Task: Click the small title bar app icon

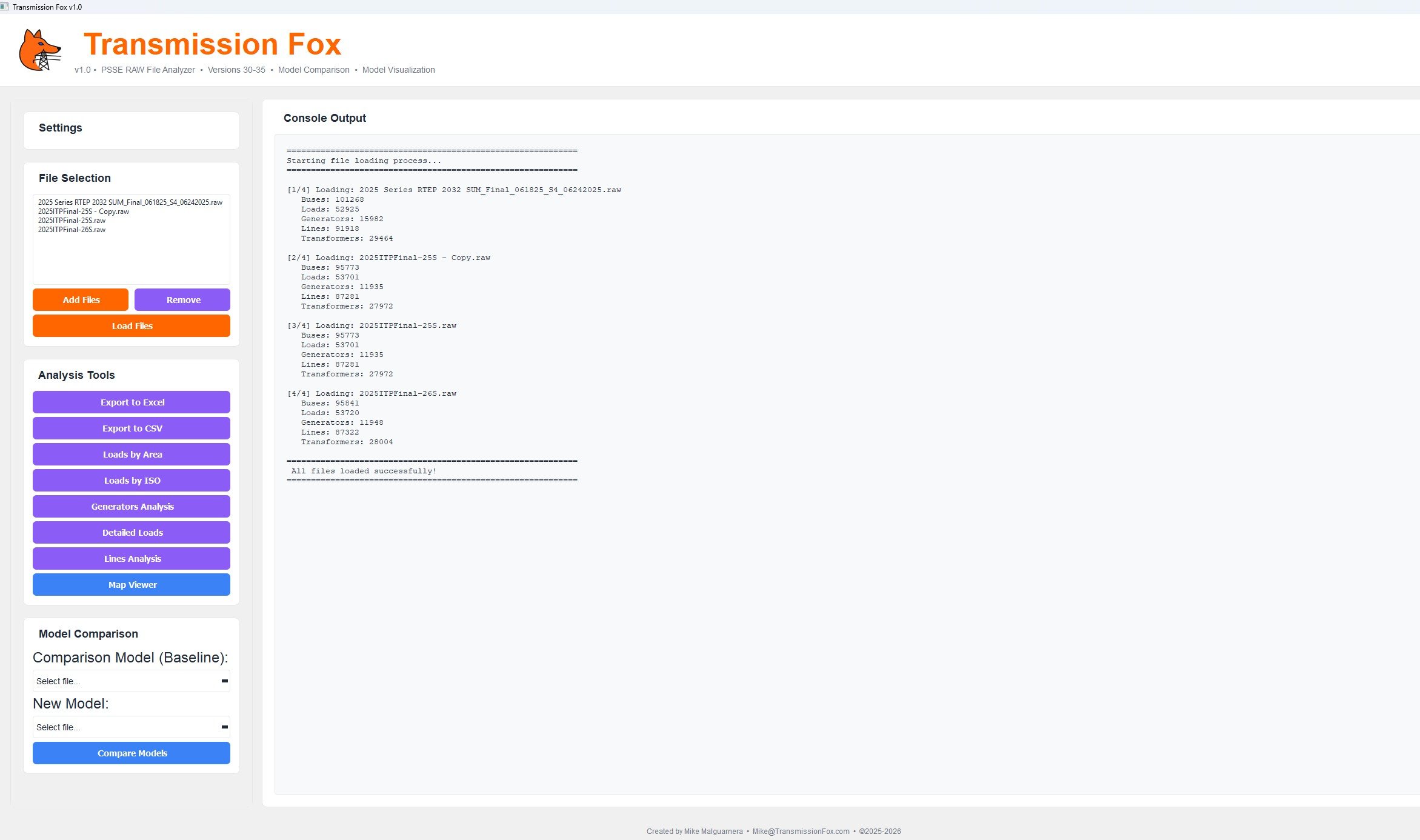Action: (4, 7)
